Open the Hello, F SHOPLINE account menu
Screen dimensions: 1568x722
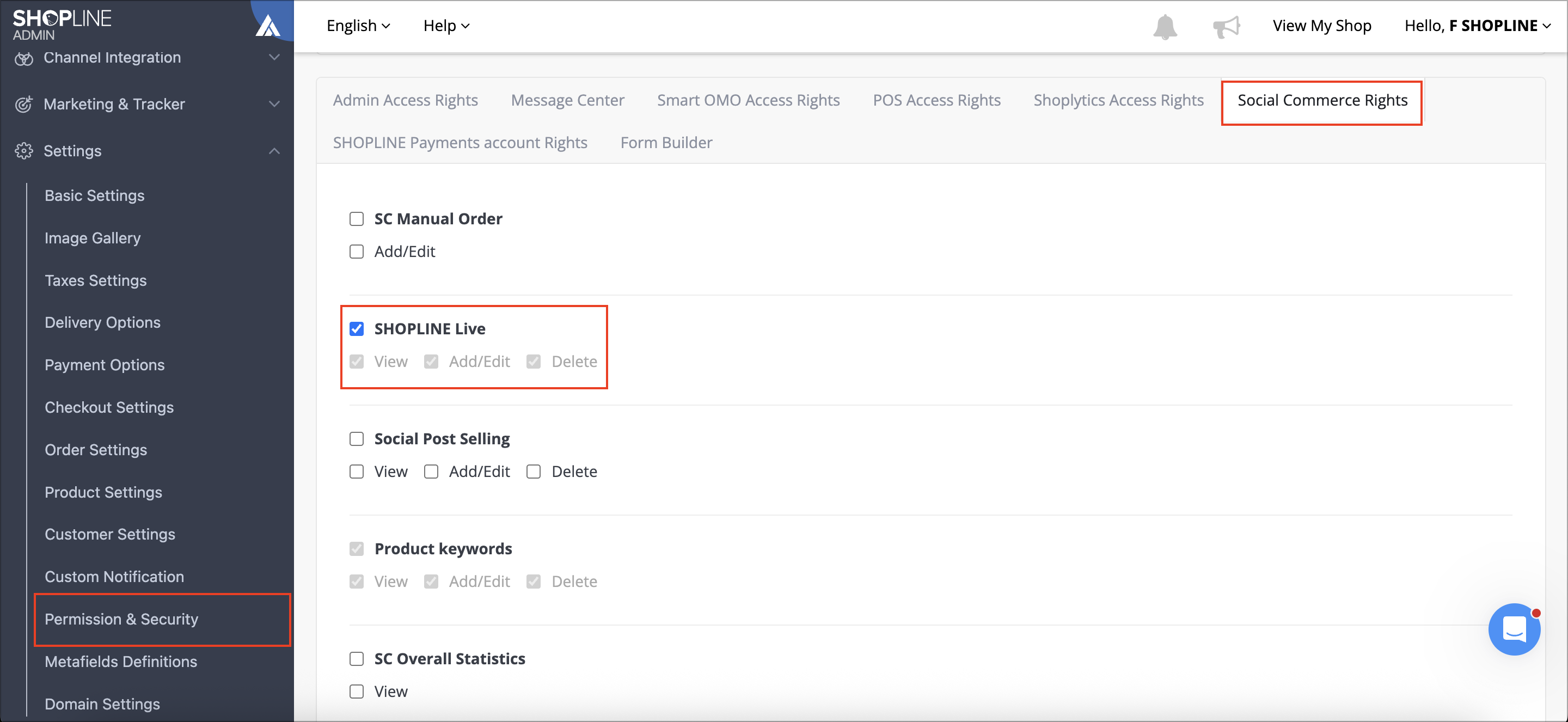point(1477,26)
